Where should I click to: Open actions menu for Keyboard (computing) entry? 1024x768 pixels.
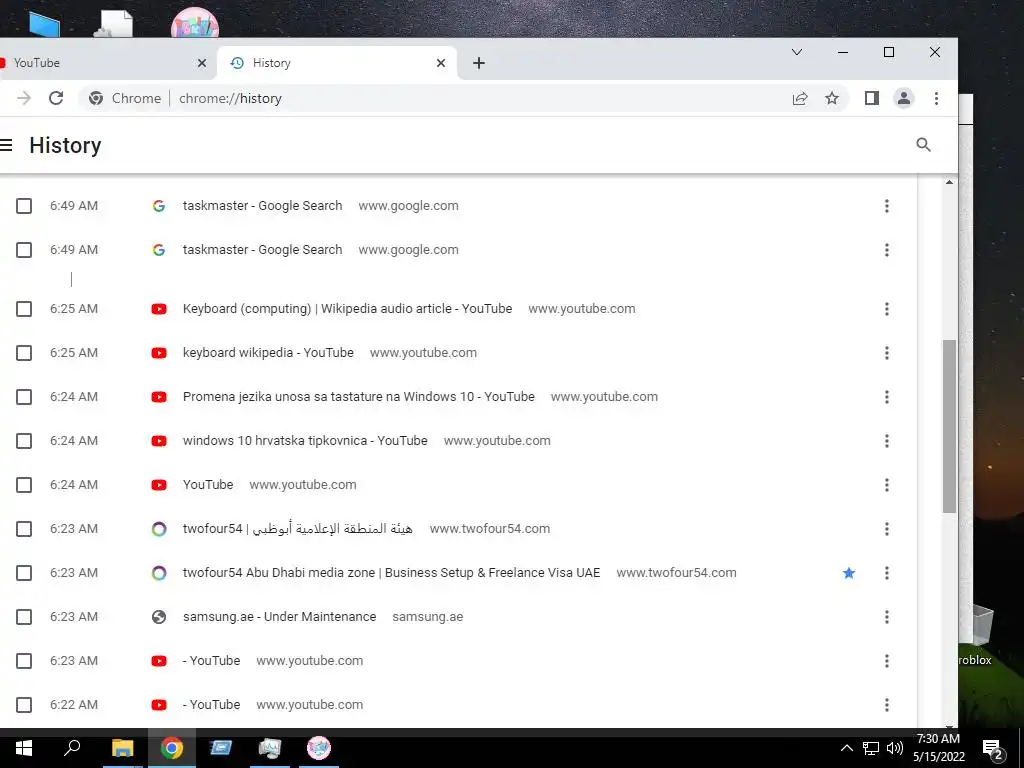tap(886, 308)
